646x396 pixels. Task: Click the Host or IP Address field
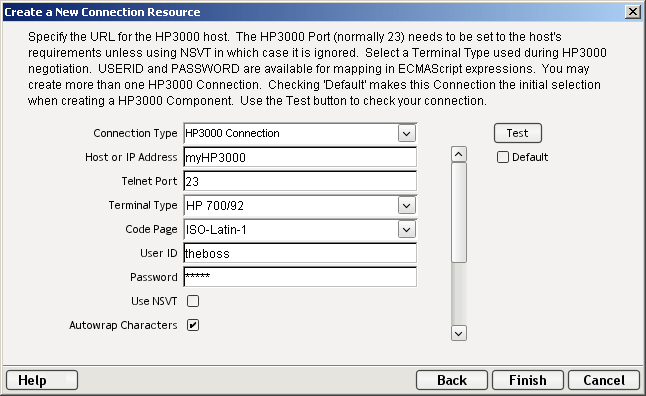click(x=300, y=157)
